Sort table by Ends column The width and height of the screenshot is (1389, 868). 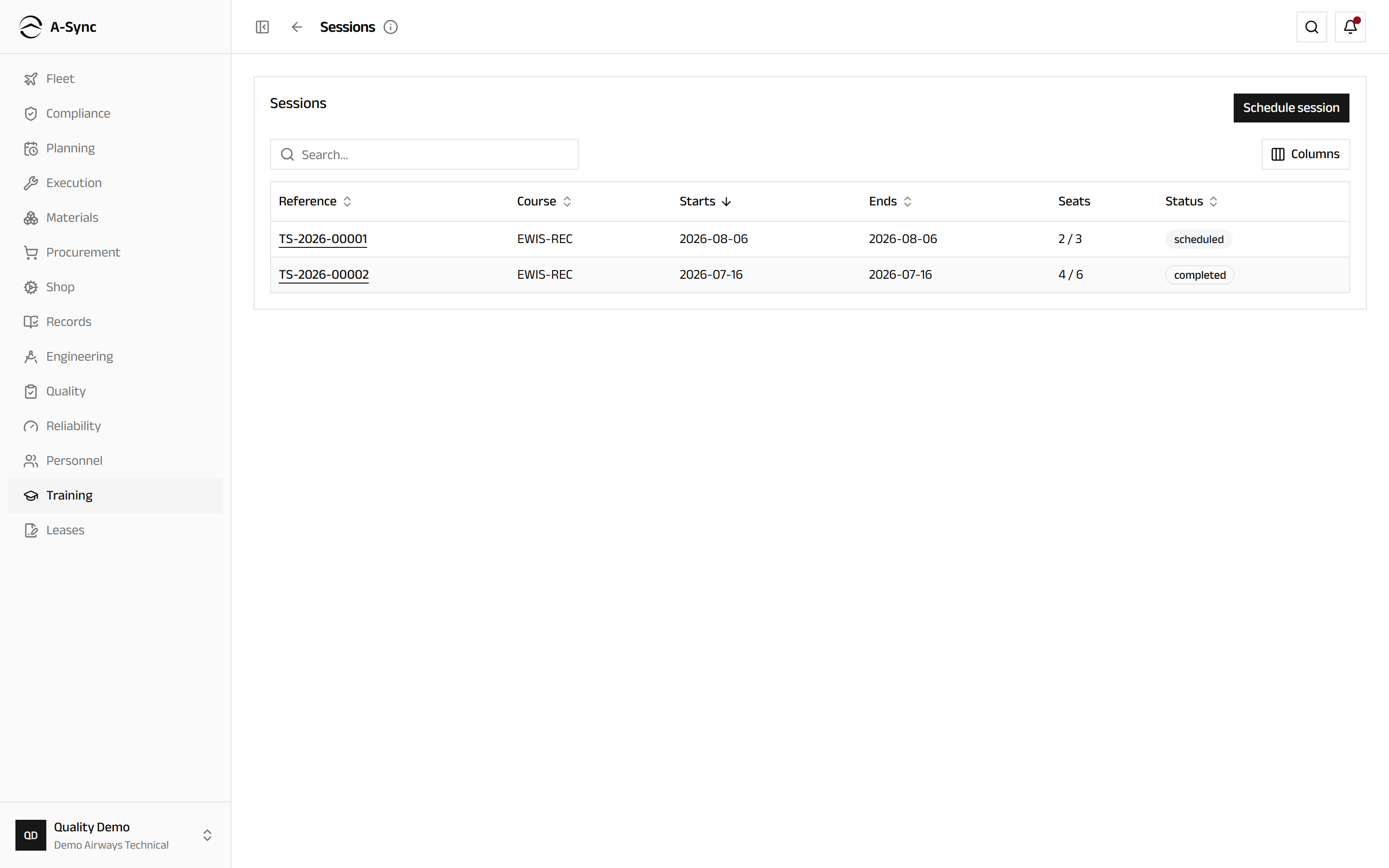pyautogui.click(x=890, y=202)
